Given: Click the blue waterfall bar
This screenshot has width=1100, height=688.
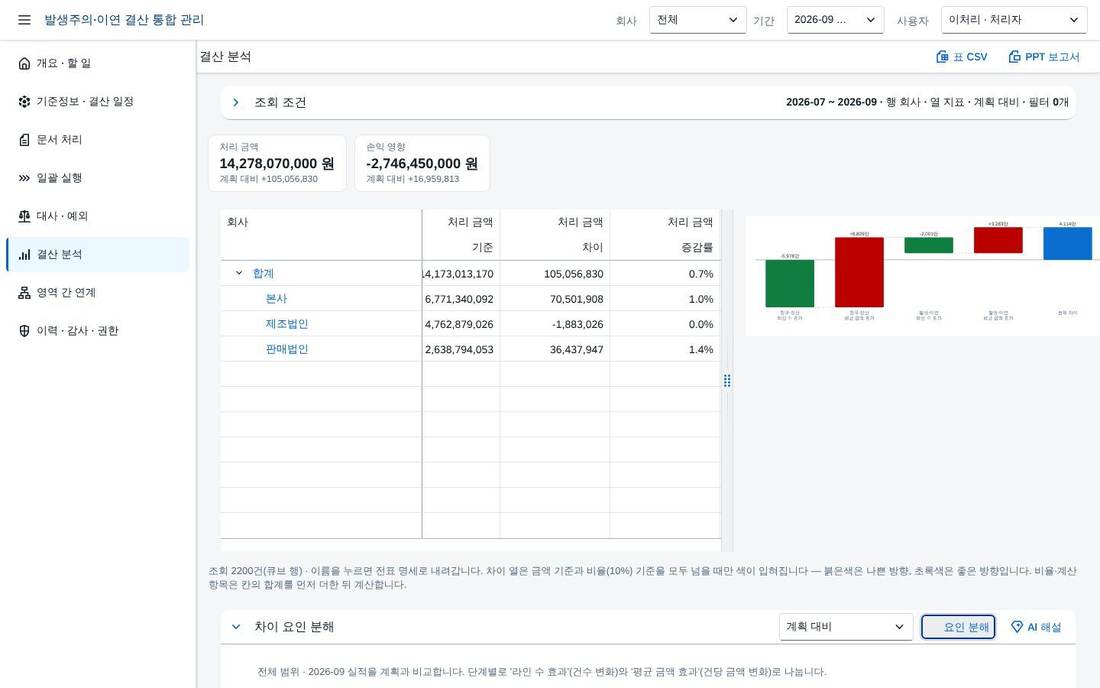Looking at the screenshot, I should click(x=1068, y=243).
